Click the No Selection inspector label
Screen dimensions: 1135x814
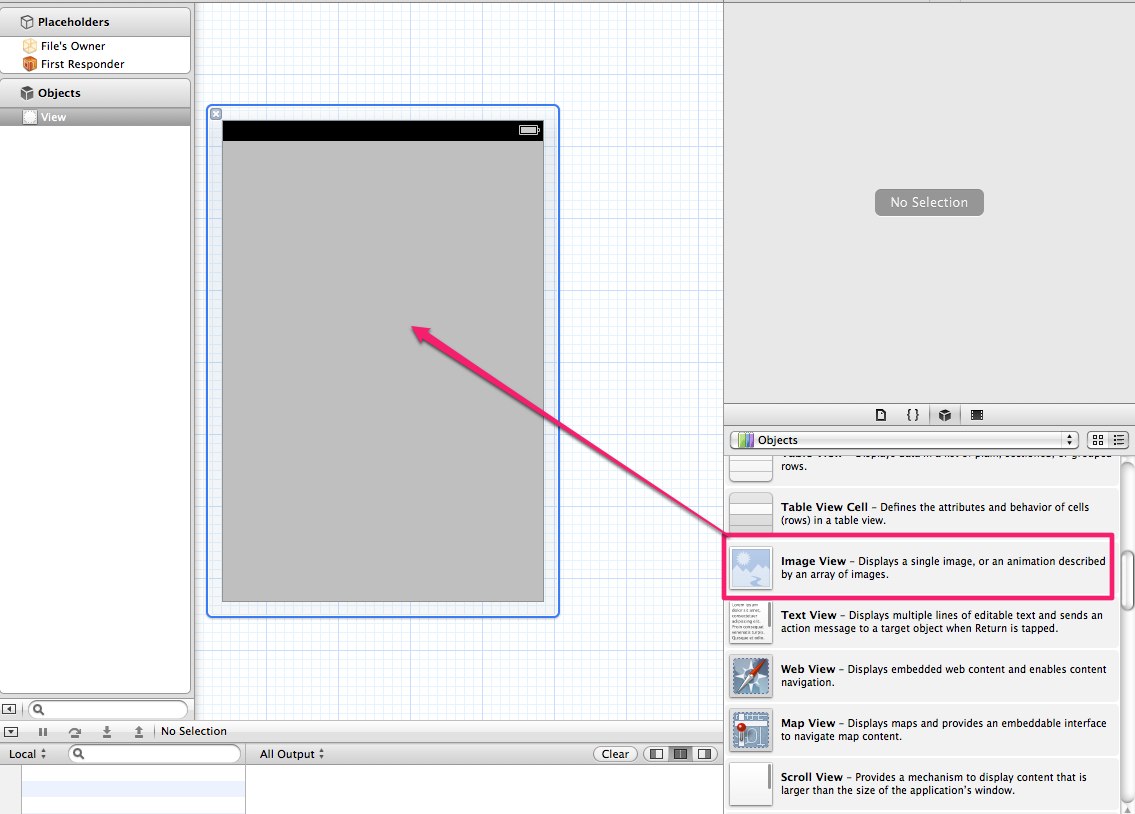tap(929, 203)
